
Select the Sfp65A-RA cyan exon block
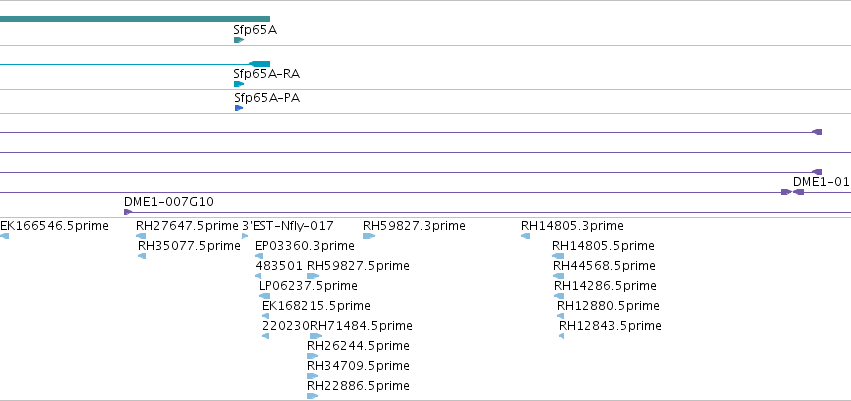(259, 64)
